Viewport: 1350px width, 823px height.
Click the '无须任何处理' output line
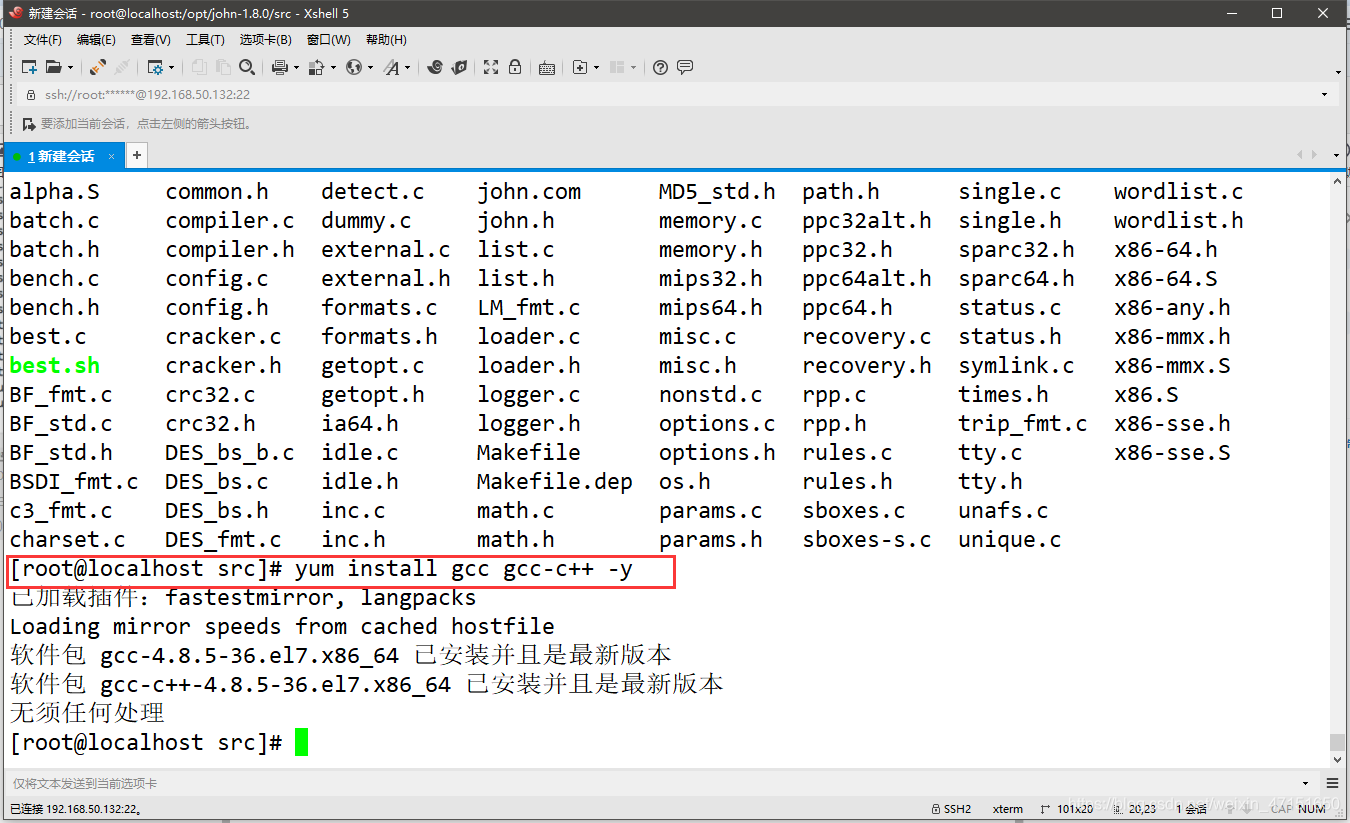point(87,713)
